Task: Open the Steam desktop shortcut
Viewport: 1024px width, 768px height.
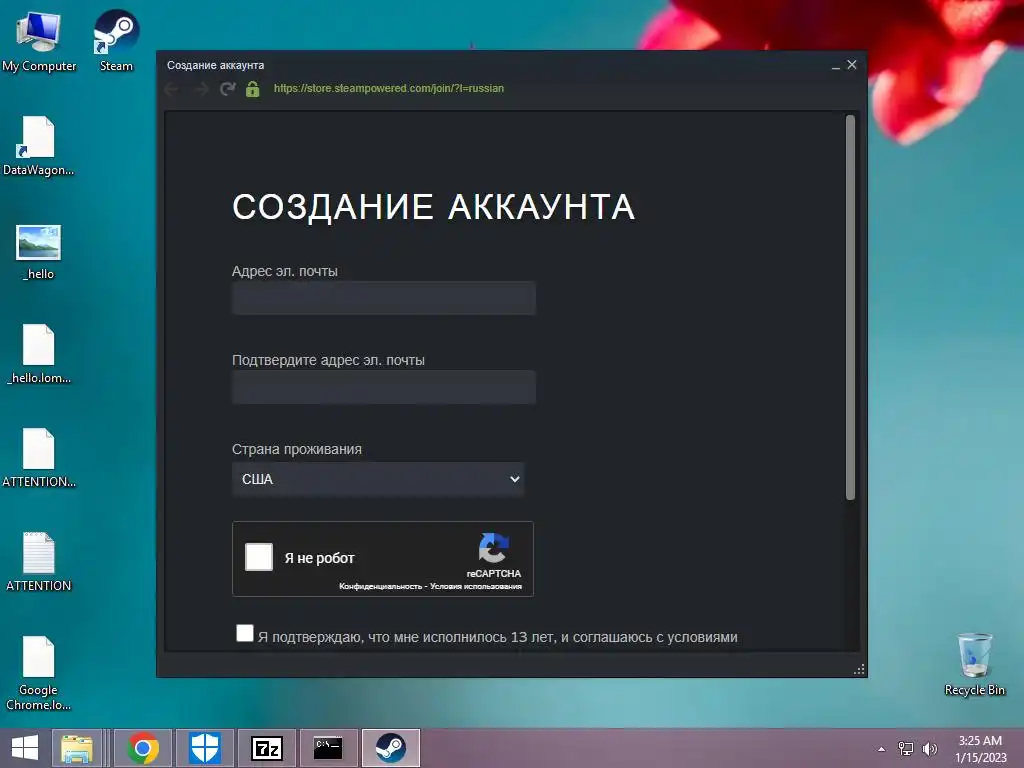Action: pyautogui.click(x=116, y=40)
